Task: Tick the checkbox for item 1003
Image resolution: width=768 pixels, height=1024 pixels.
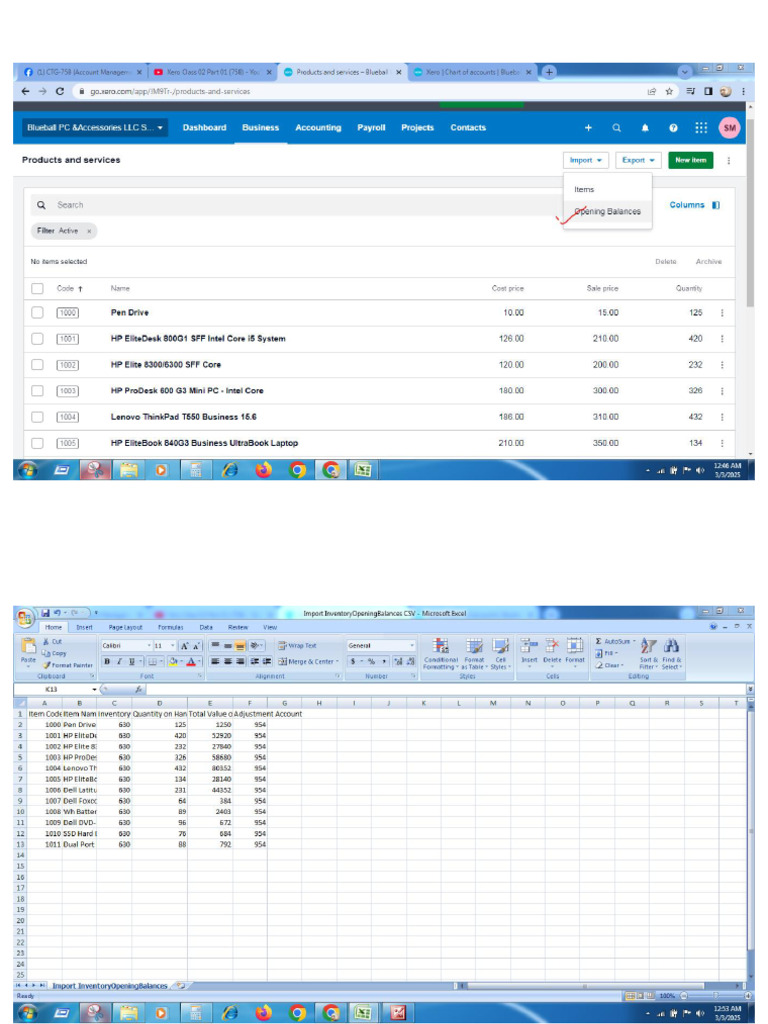Action: click(37, 391)
